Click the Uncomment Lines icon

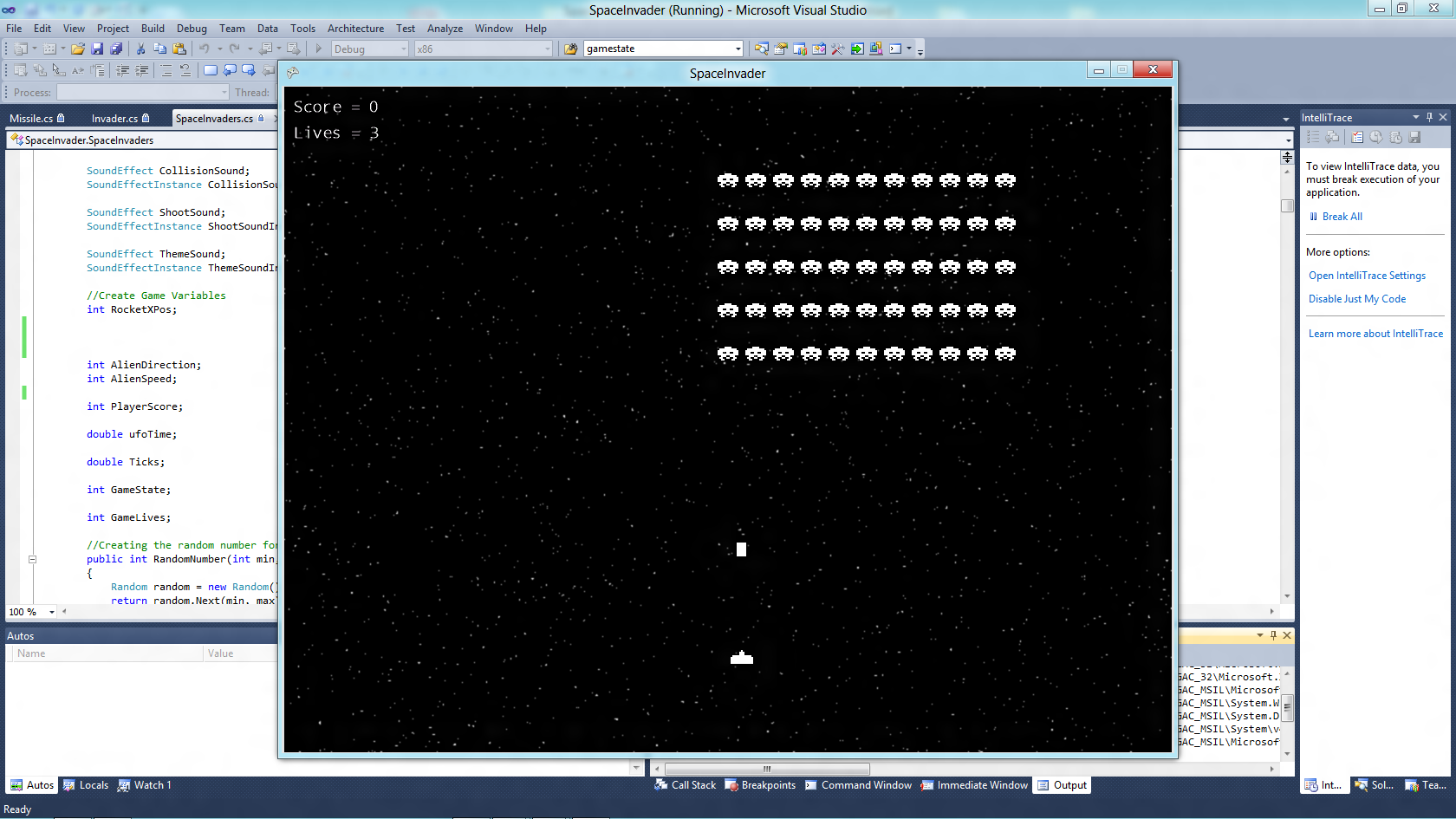pos(185,70)
